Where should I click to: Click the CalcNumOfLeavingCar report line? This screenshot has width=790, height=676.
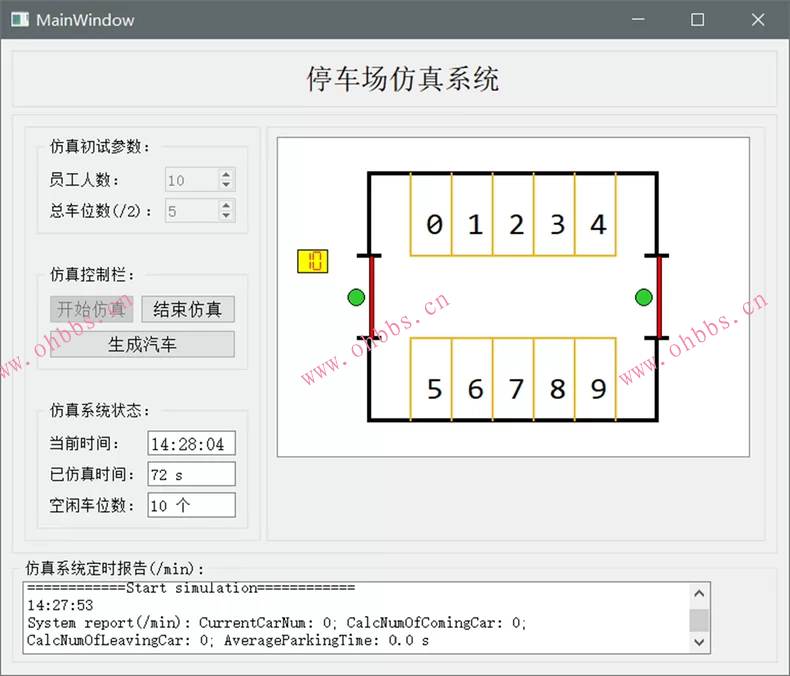(228, 640)
